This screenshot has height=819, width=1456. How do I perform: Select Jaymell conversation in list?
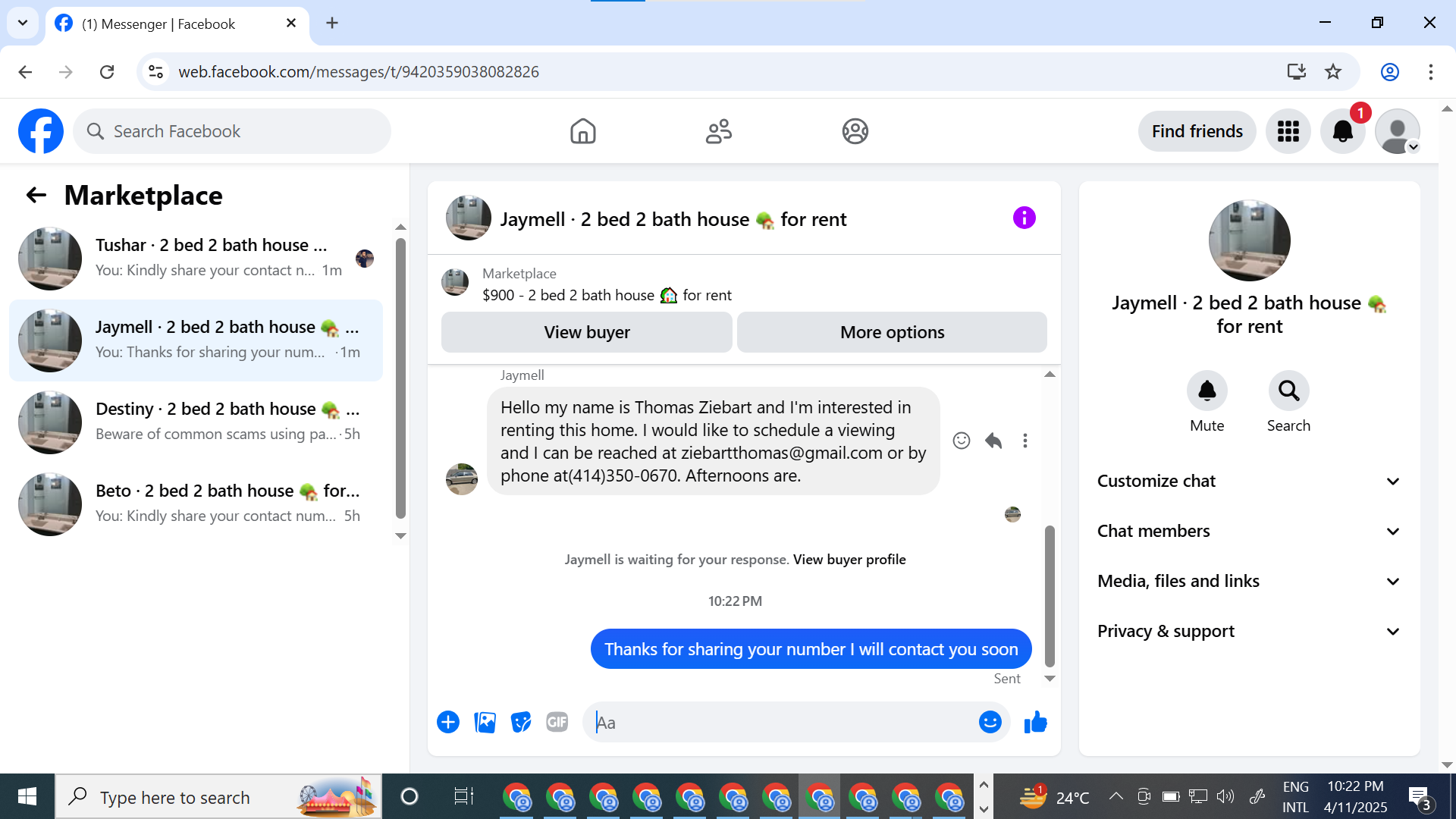pyautogui.click(x=196, y=340)
